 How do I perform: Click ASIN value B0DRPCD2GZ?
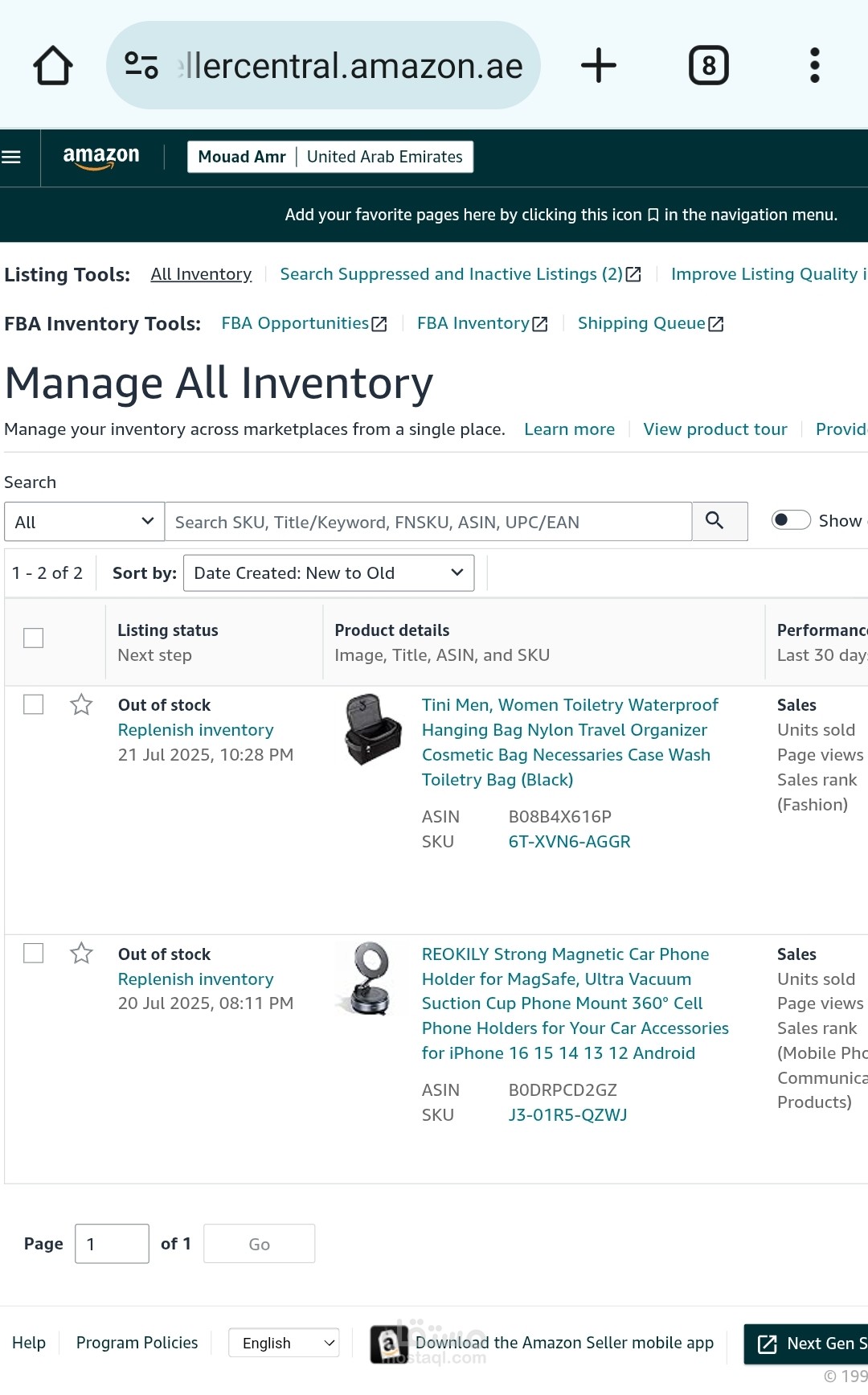click(563, 1090)
